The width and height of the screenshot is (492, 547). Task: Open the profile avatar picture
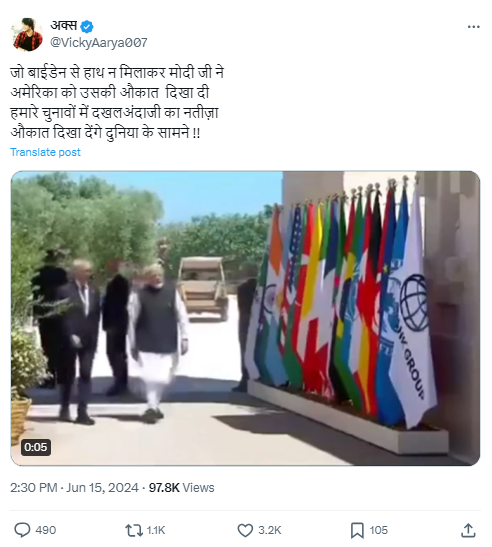point(27,34)
